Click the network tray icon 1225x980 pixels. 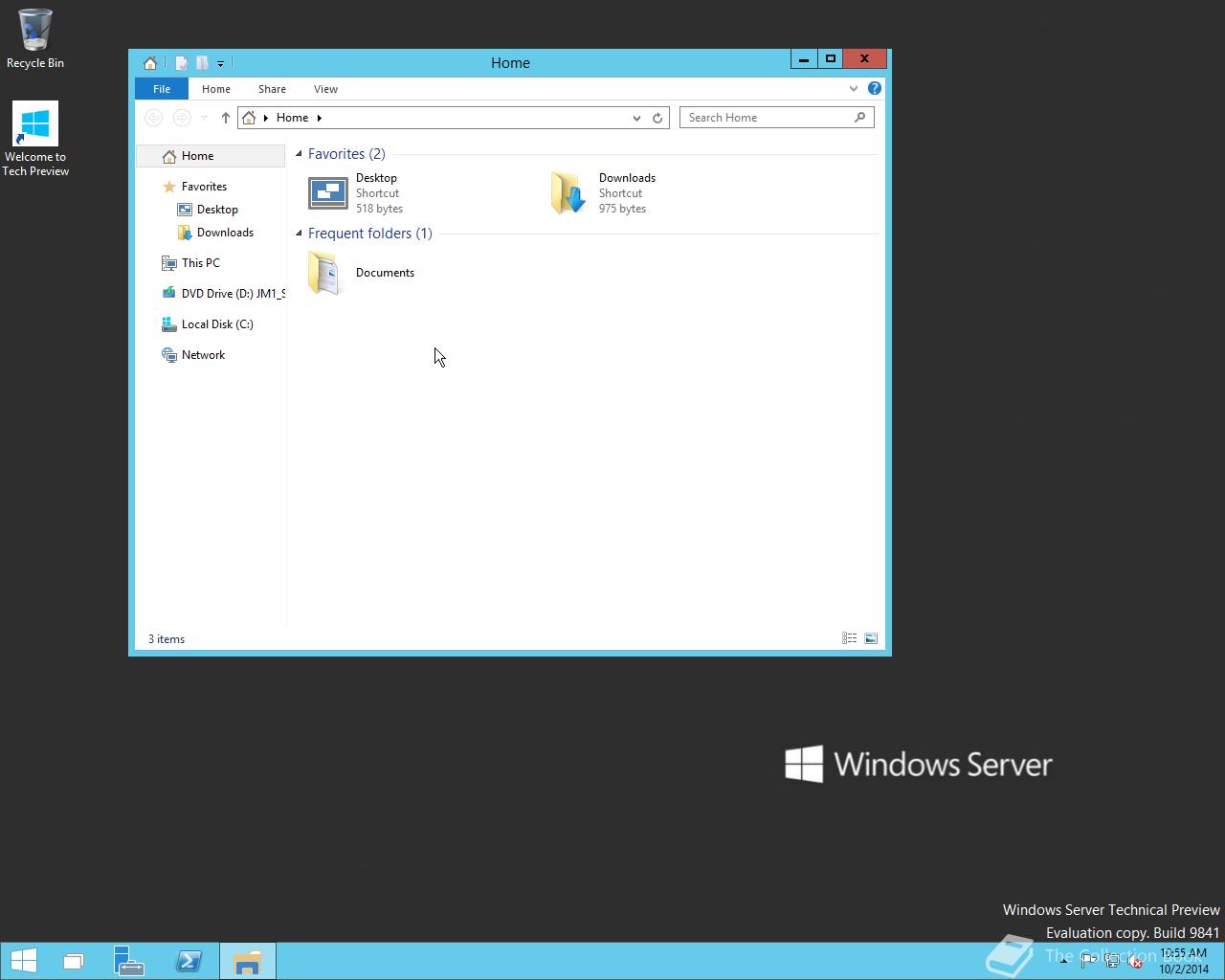(x=1112, y=961)
